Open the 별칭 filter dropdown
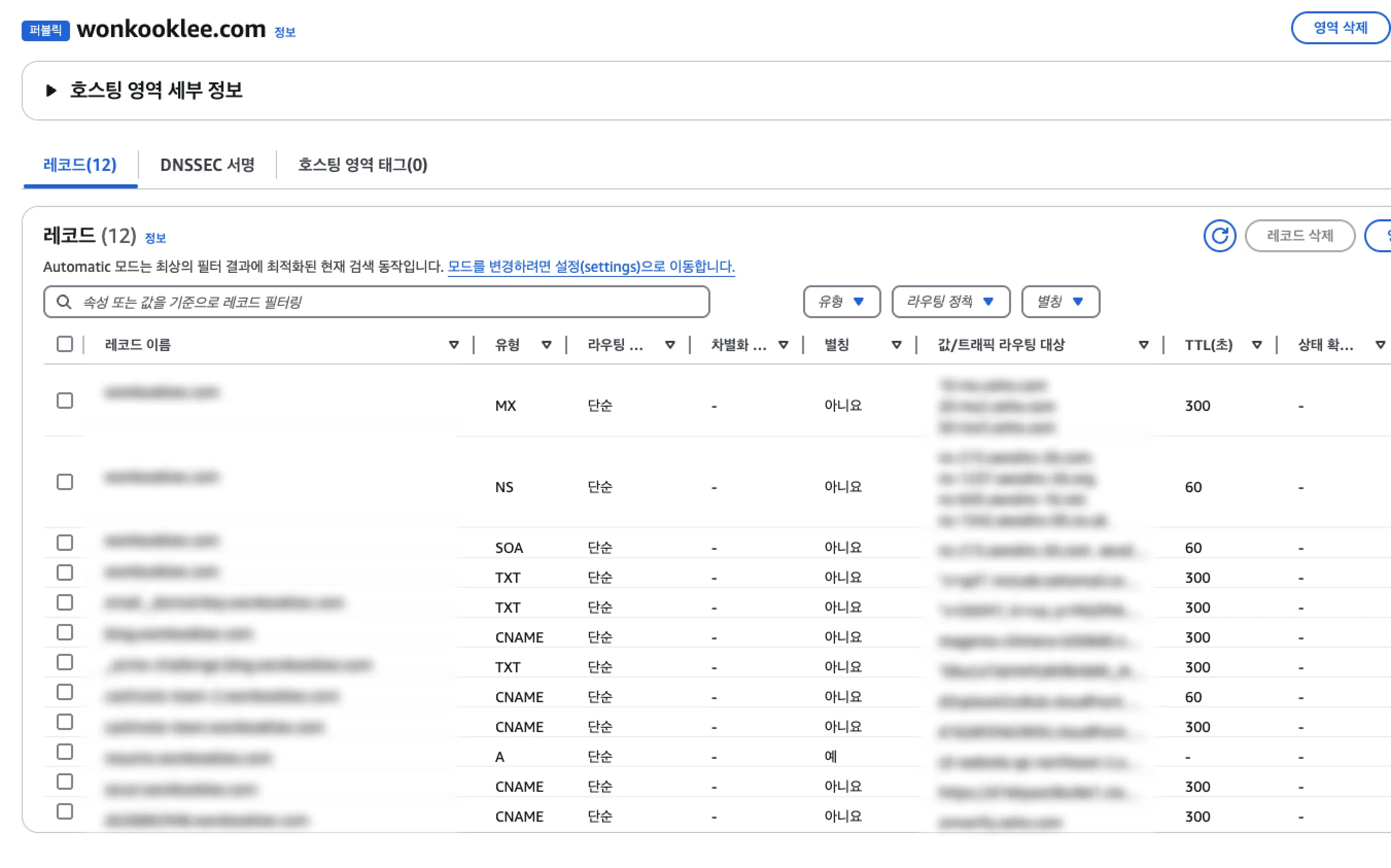 point(1060,302)
